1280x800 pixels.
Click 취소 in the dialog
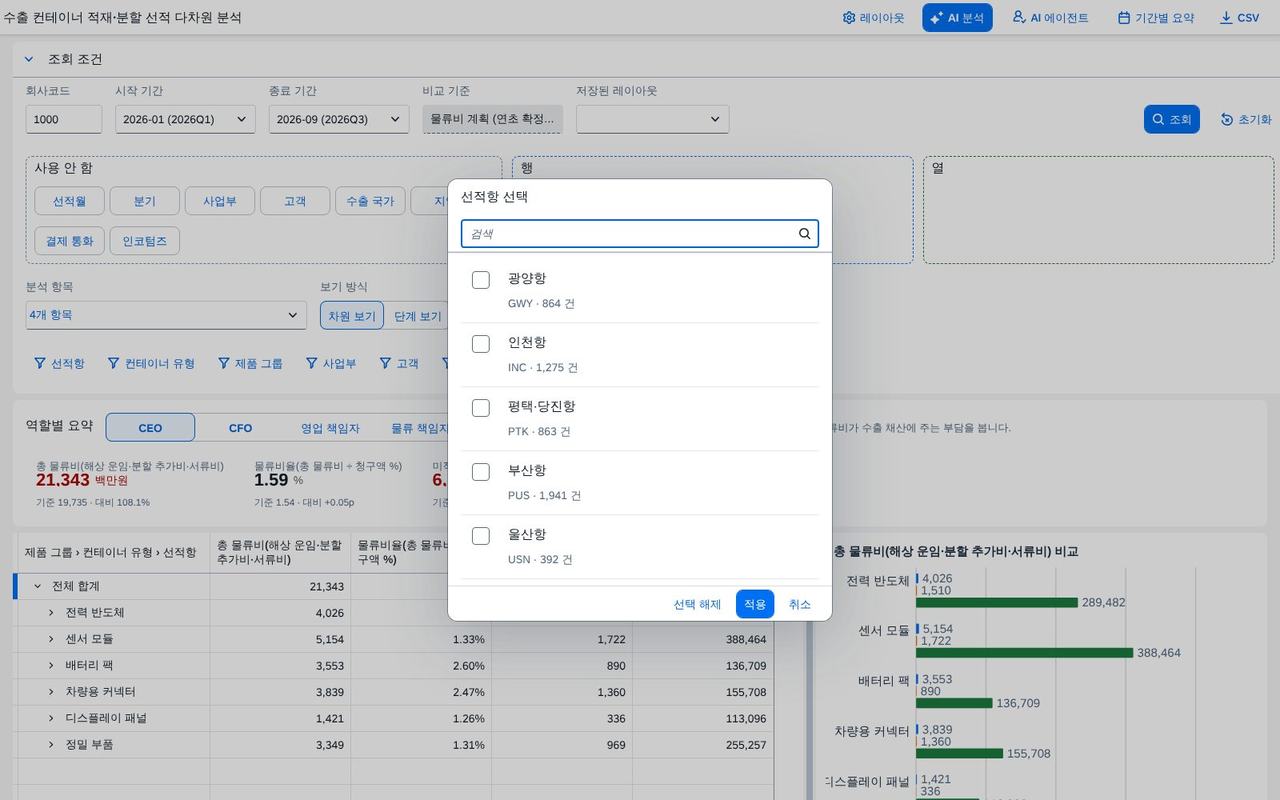click(800, 604)
